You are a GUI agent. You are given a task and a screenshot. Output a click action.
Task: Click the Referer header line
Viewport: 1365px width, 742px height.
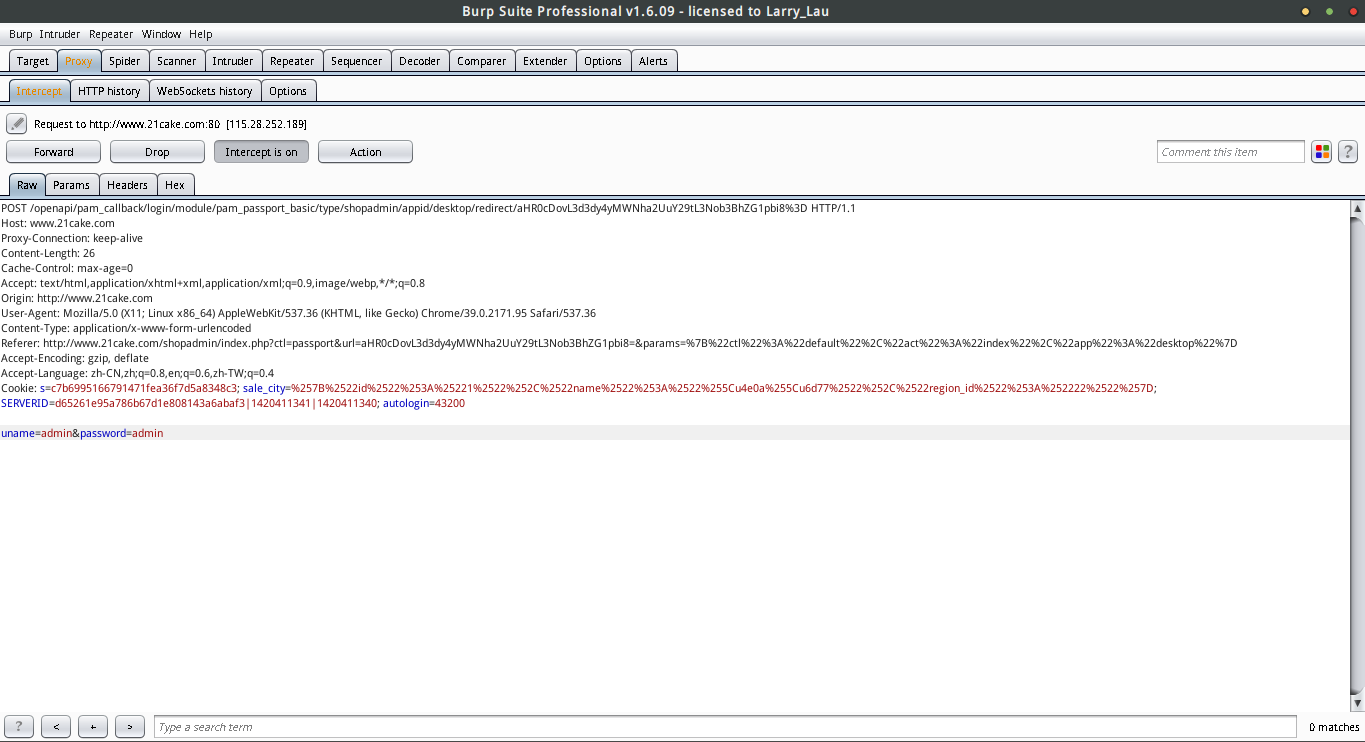619,343
